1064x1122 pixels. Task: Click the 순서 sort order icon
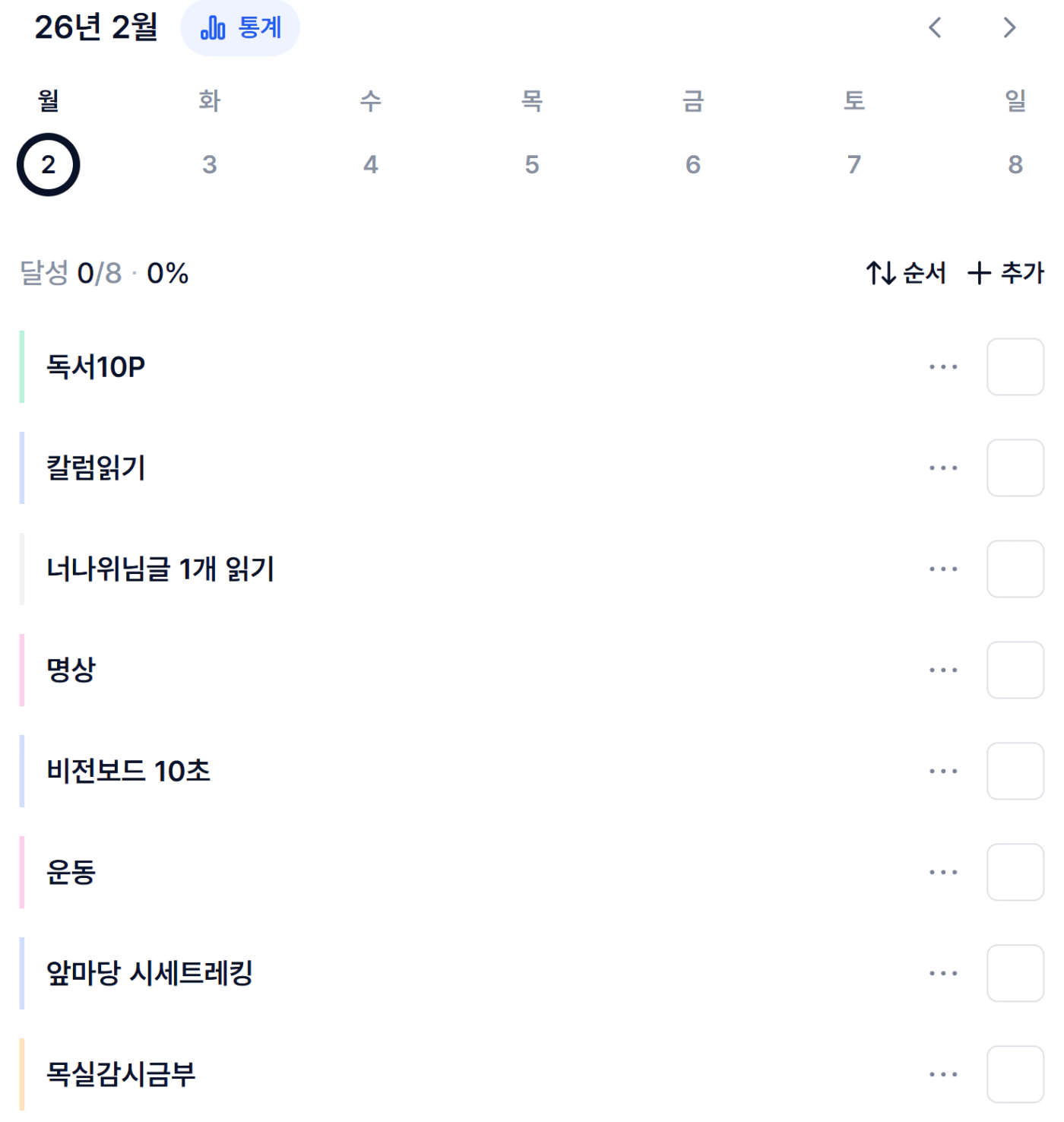point(881,273)
